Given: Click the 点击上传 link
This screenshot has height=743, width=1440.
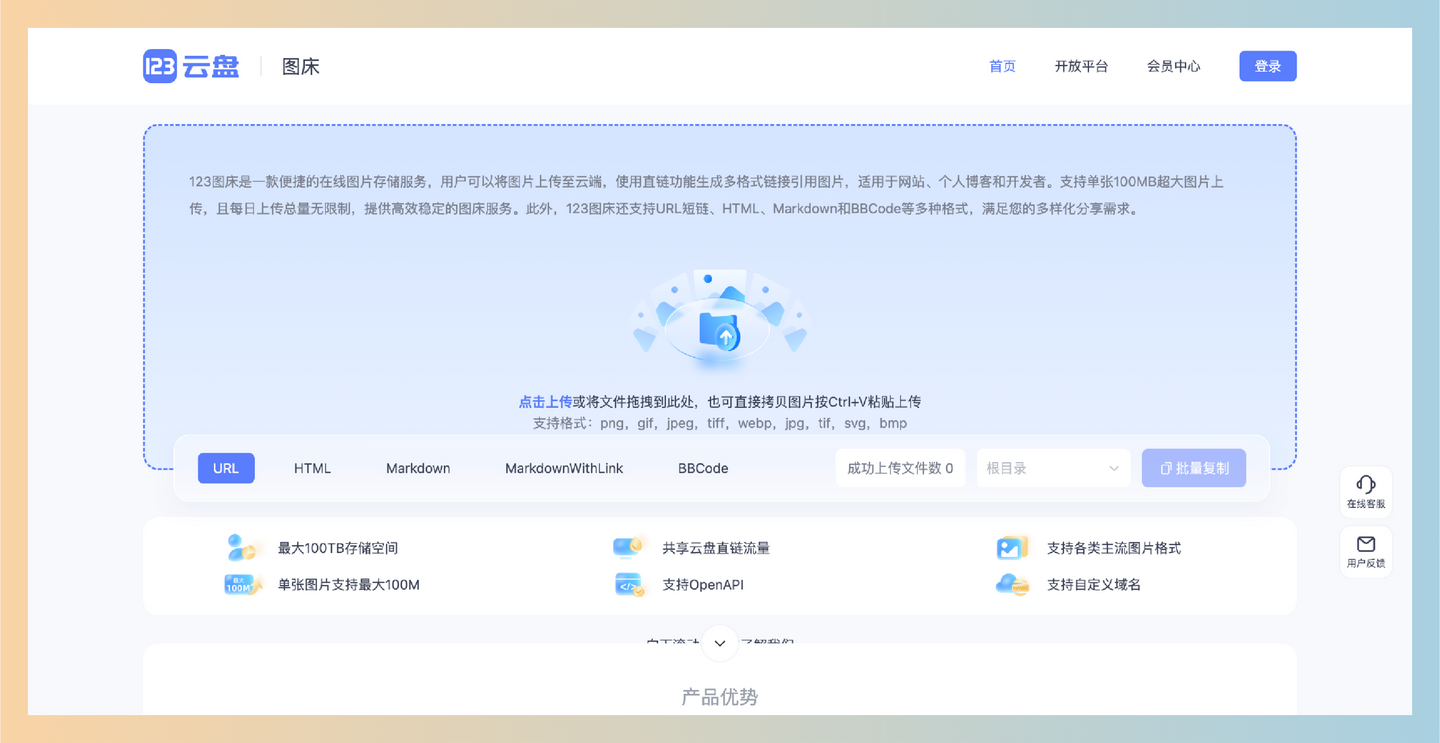Looking at the screenshot, I should [x=546, y=401].
